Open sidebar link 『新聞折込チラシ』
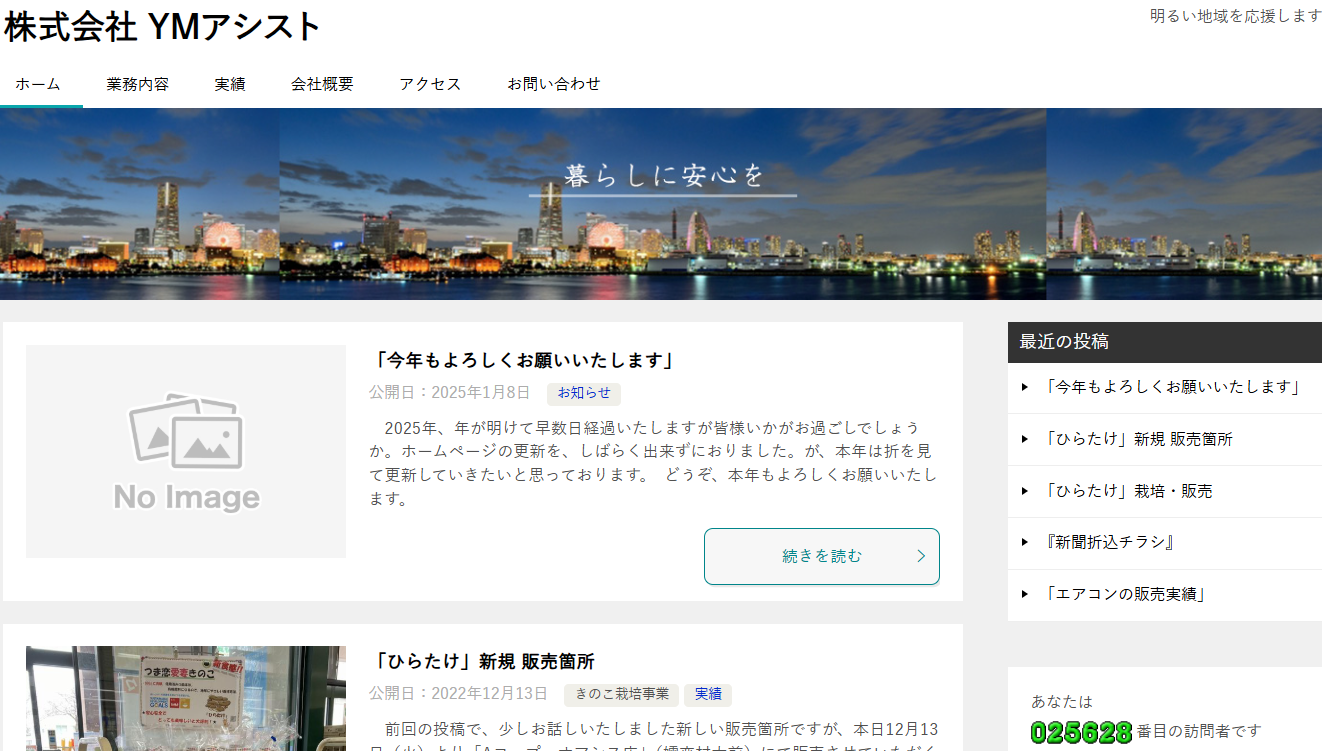The height and width of the screenshot is (751, 1322). point(1108,542)
